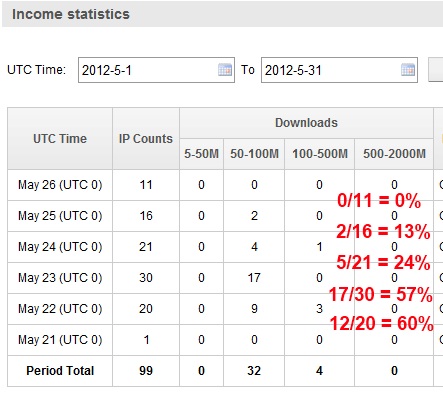Click the start date field 2012-5-1
The width and height of the screenshot is (443, 399).
[156, 70]
